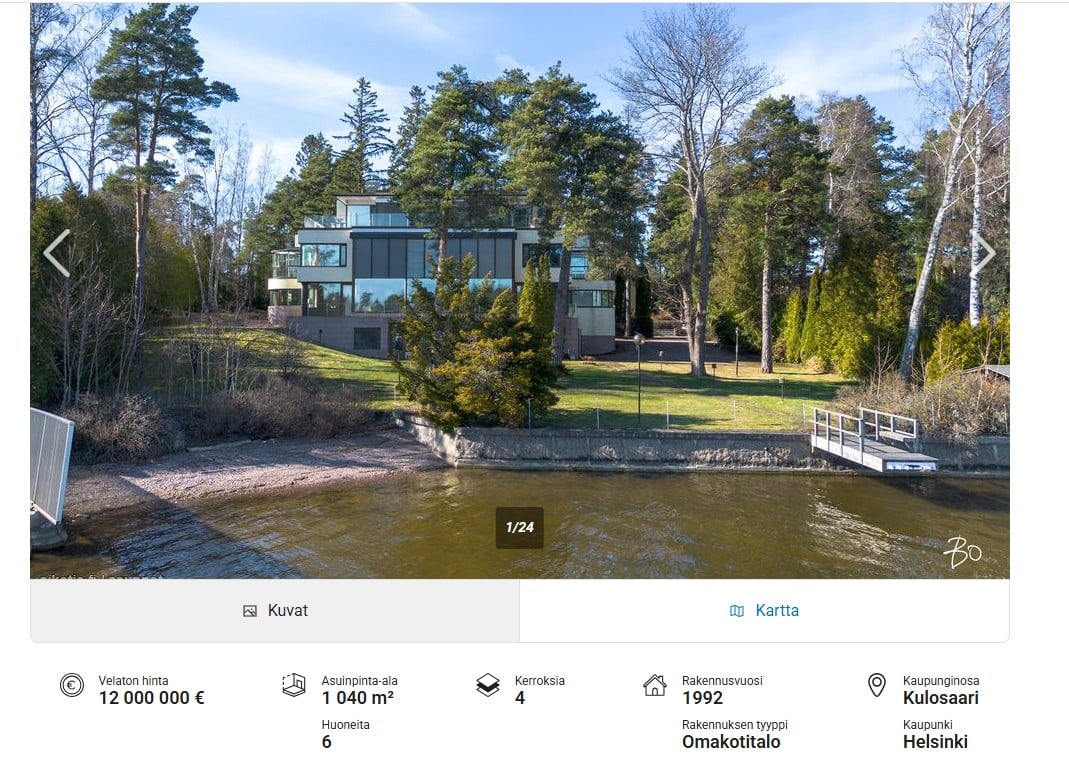The height and width of the screenshot is (775, 1069).
Task: Click the 1992 construction year value
Action: [702, 698]
